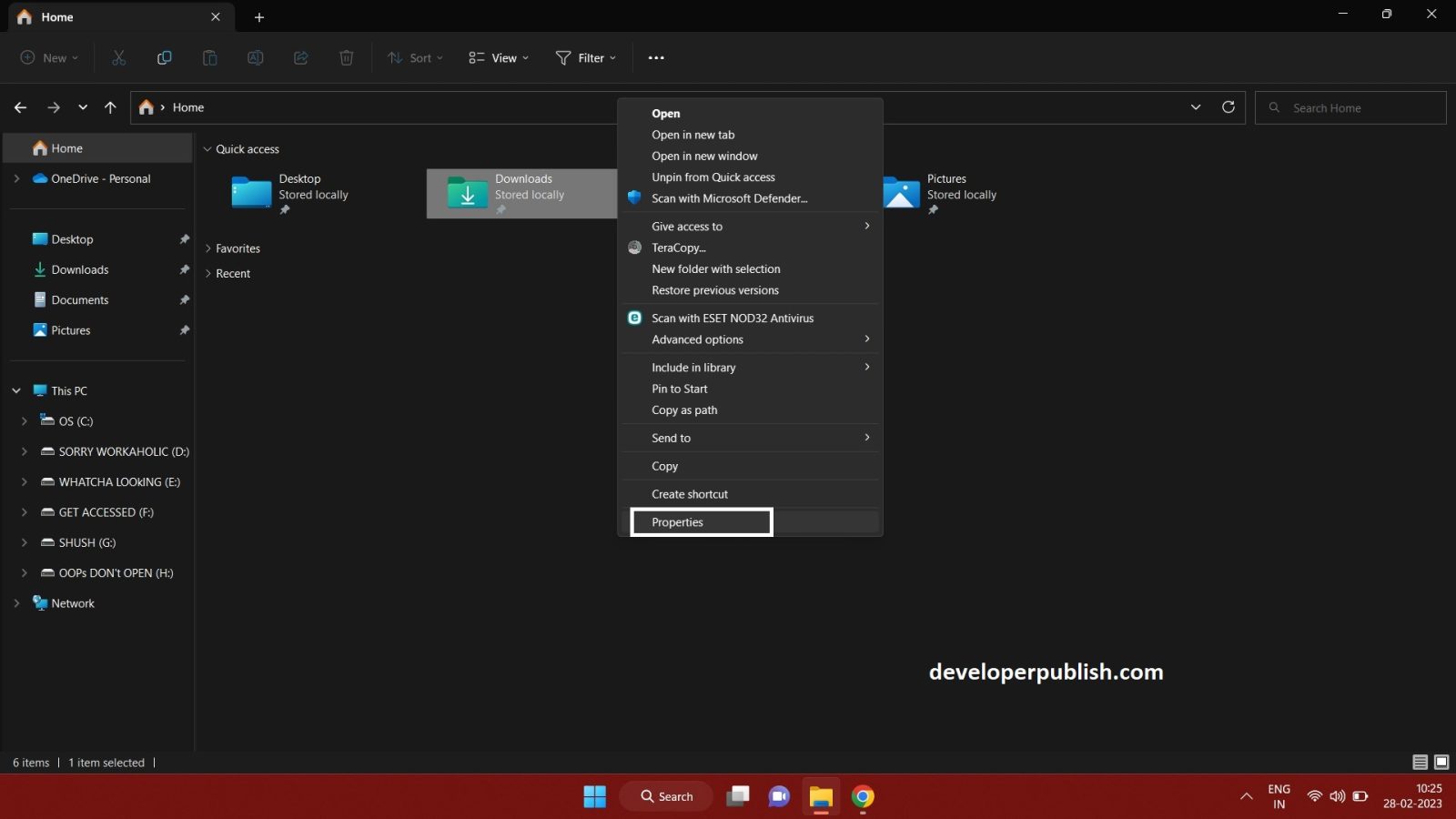The image size is (1456, 819).
Task: Click the See more ellipsis in the toolbar
Action: click(x=656, y=57)
